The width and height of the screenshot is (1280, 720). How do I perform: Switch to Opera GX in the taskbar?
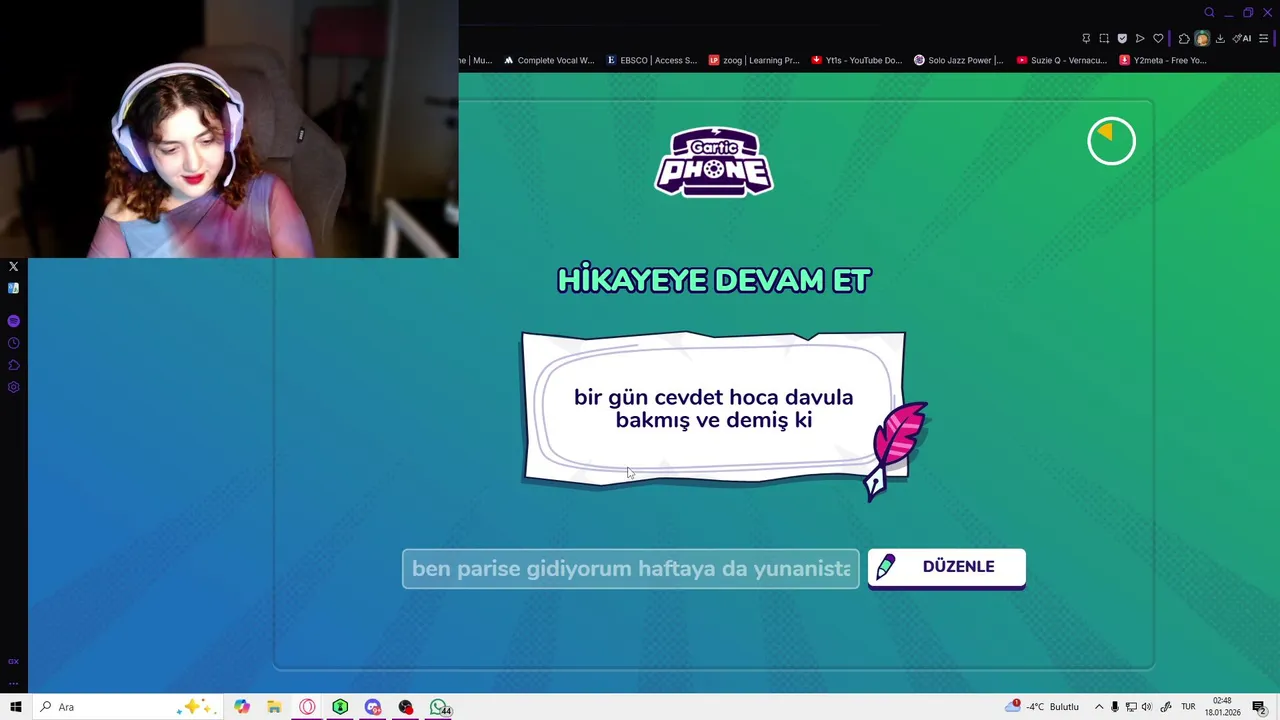pos(307,707)
